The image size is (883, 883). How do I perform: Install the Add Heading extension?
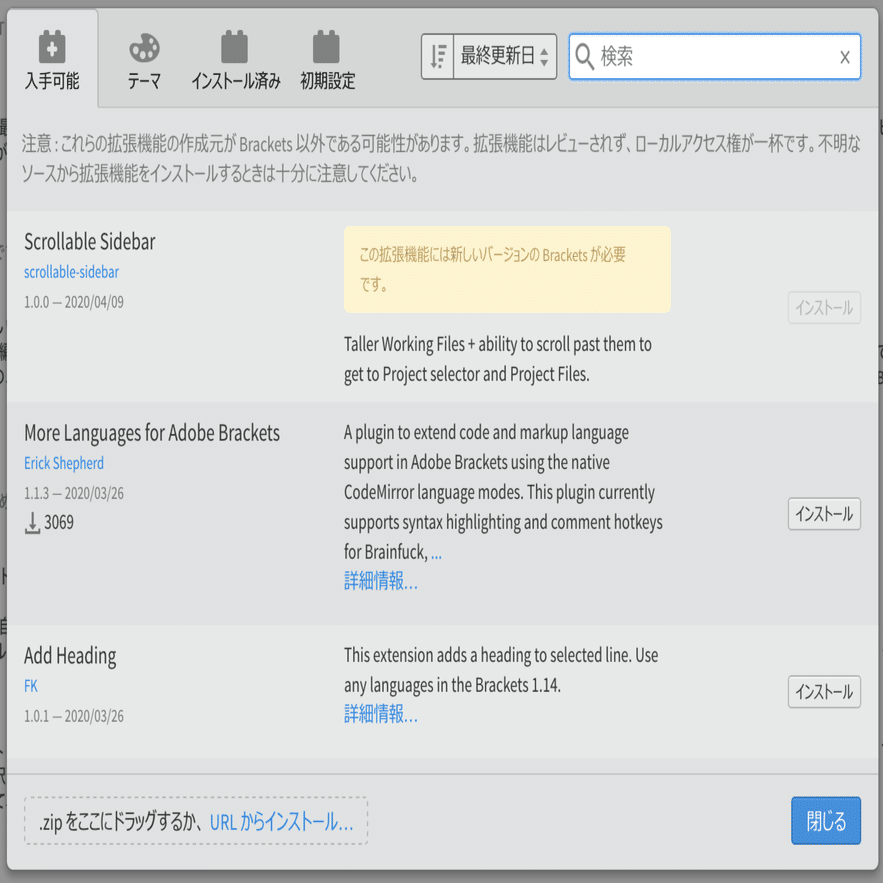click(x=824, y=691)
